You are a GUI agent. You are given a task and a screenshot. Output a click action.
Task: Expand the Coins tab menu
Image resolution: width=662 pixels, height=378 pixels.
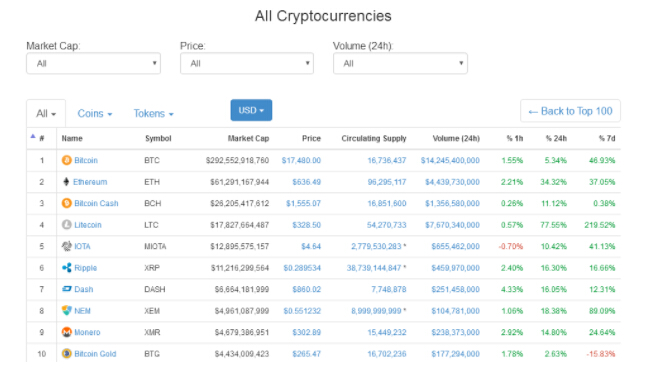95,114
